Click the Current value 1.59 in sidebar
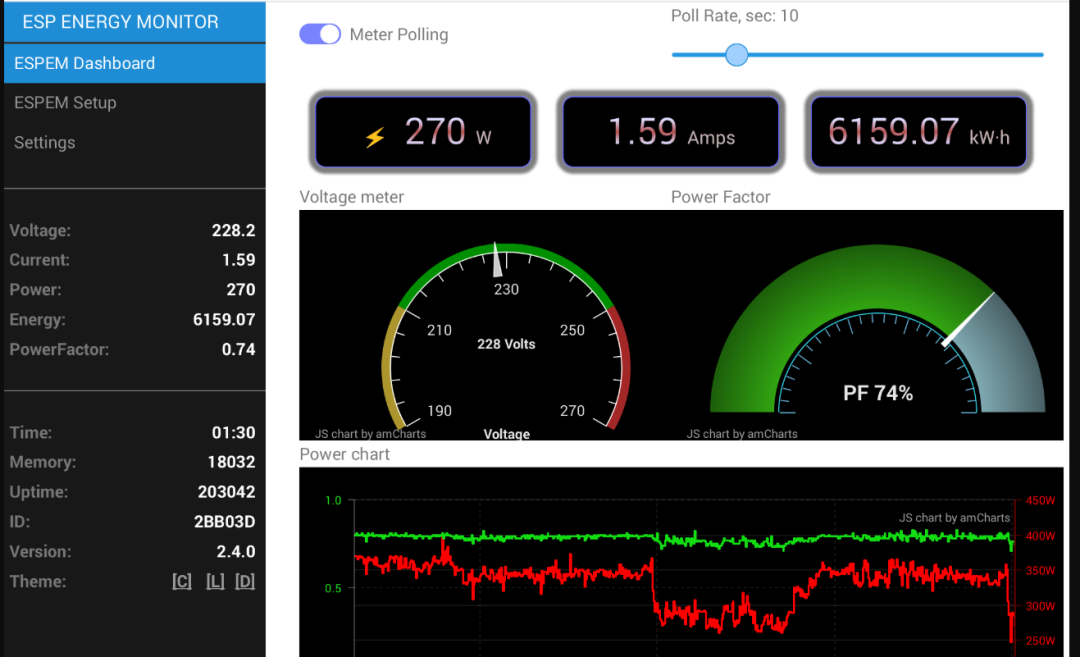Screen dimensions: 1080x657 pos(238,260)
